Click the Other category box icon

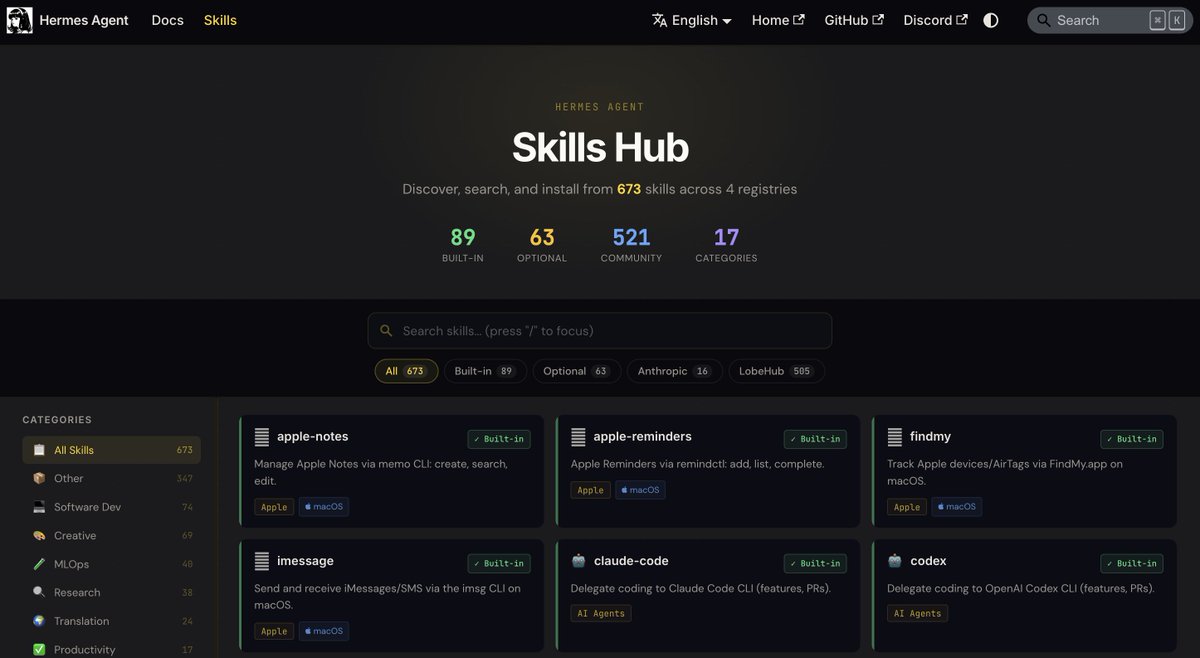(39, 479)
